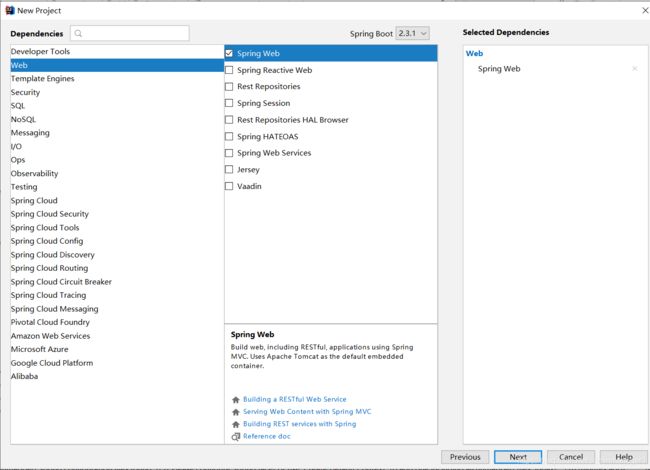Click the Reference doc icon
This screenshot has height=470, width=650.
click(235, 437)
